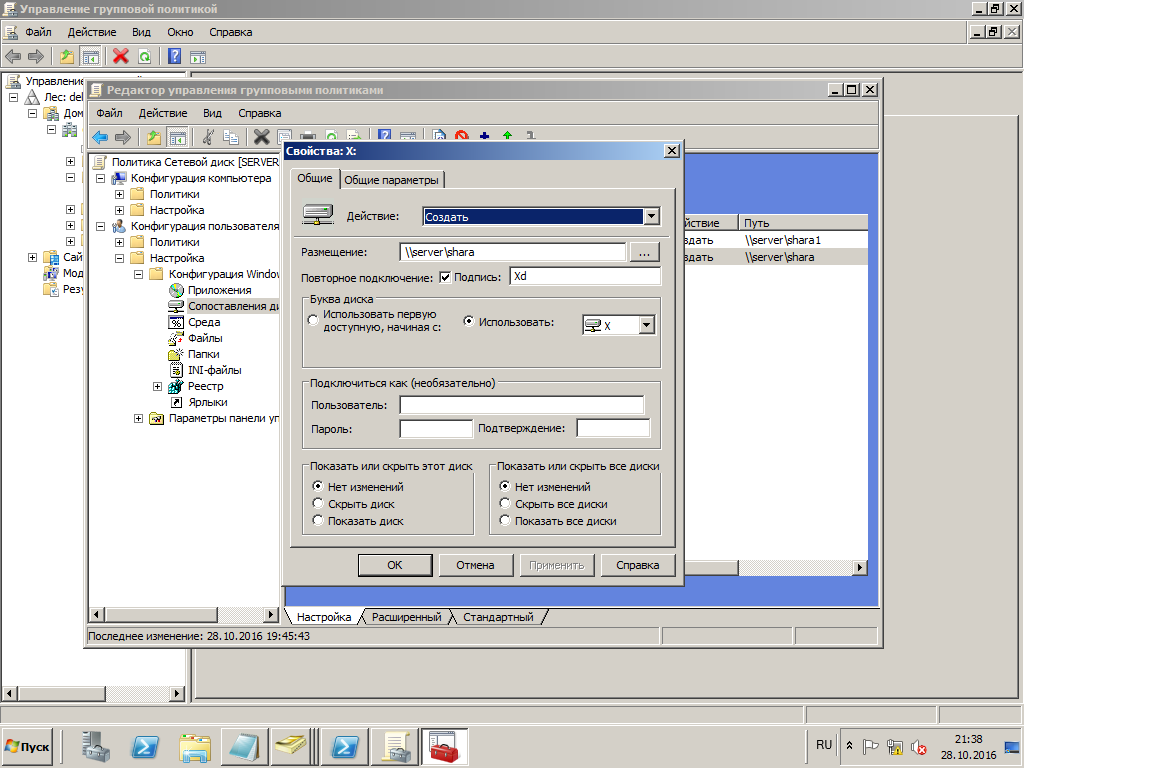Click the OK button
This screenshot has height=768, width=1152.
coord(395,565)
